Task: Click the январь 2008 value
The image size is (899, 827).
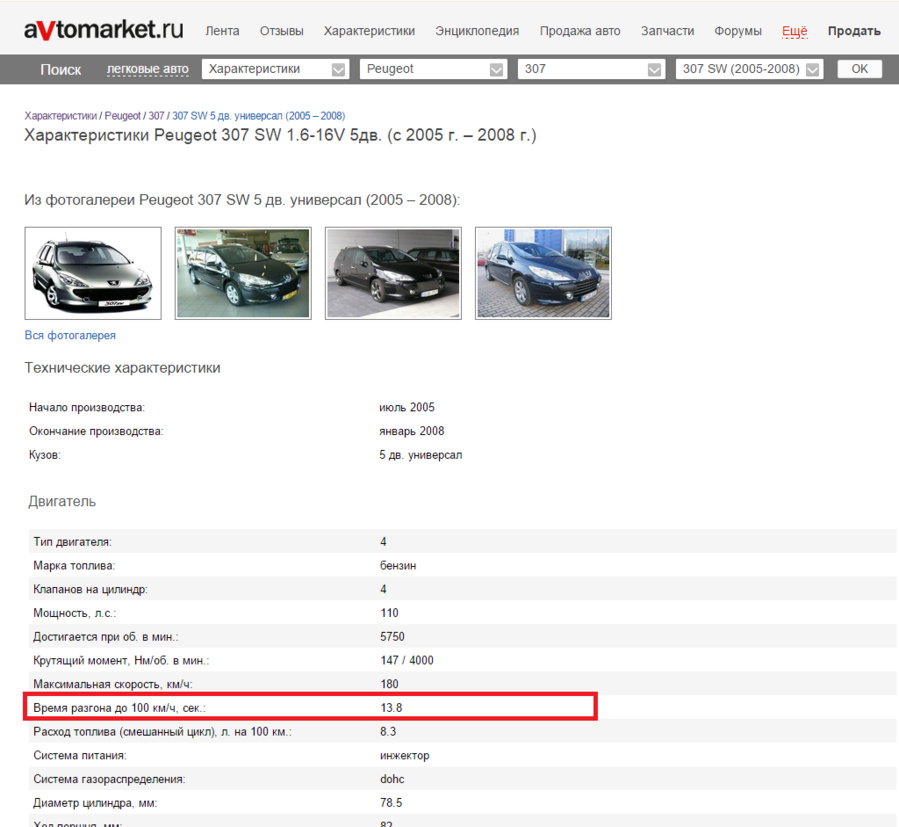Action: pyautogui.click(x=412, y=431)
